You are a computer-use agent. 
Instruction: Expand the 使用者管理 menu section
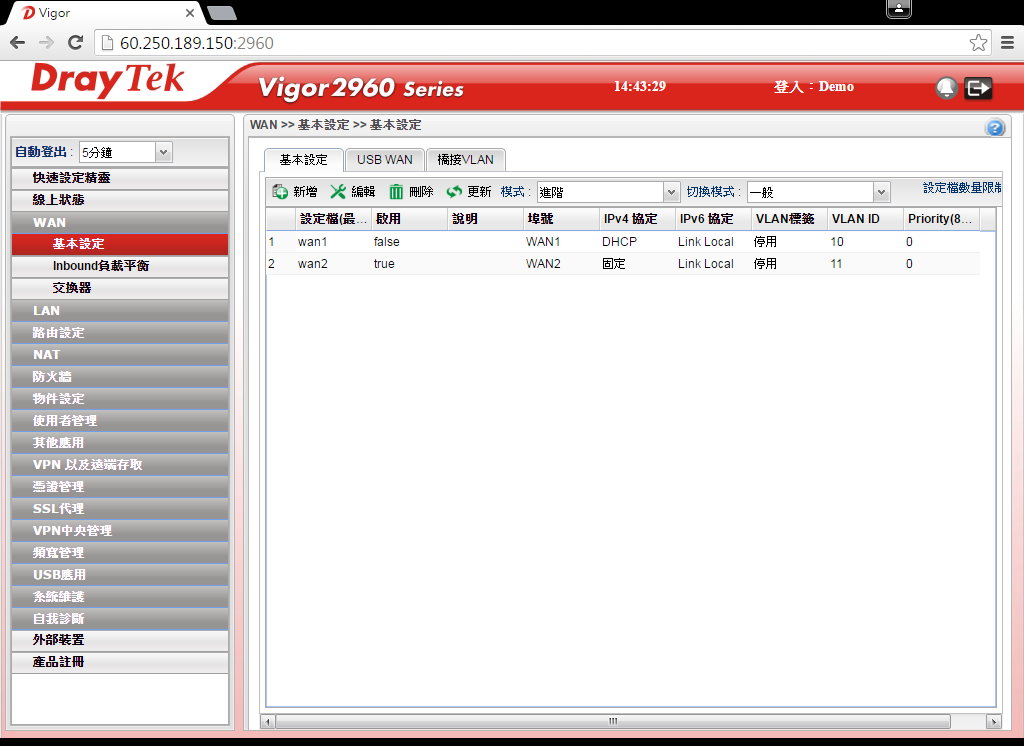click(120, 421)
